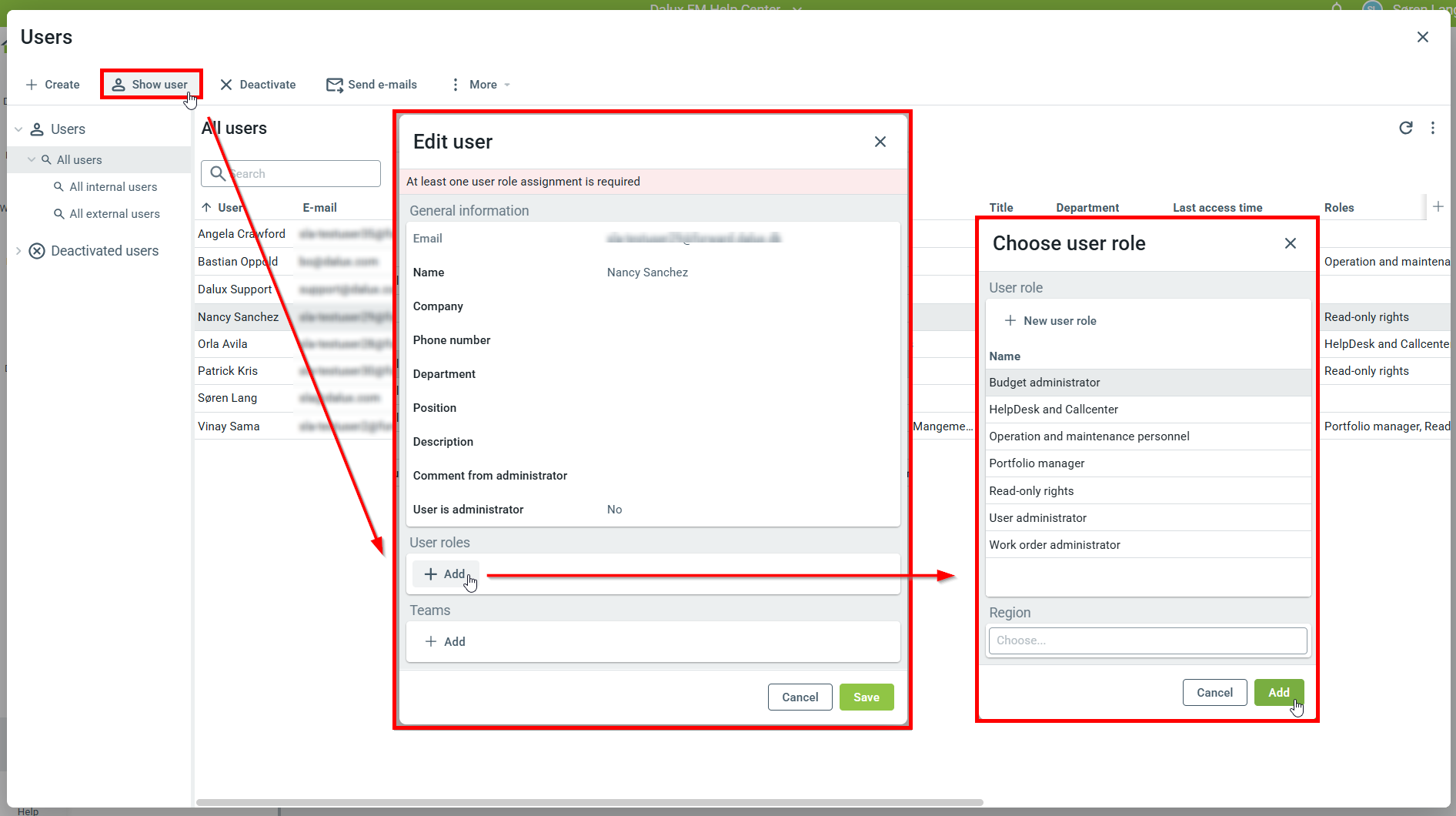Image resolution: width=1456 pixels, height=816 pixels.
Task: Click the magnifier icon in search box
Action: coord(218,174)
